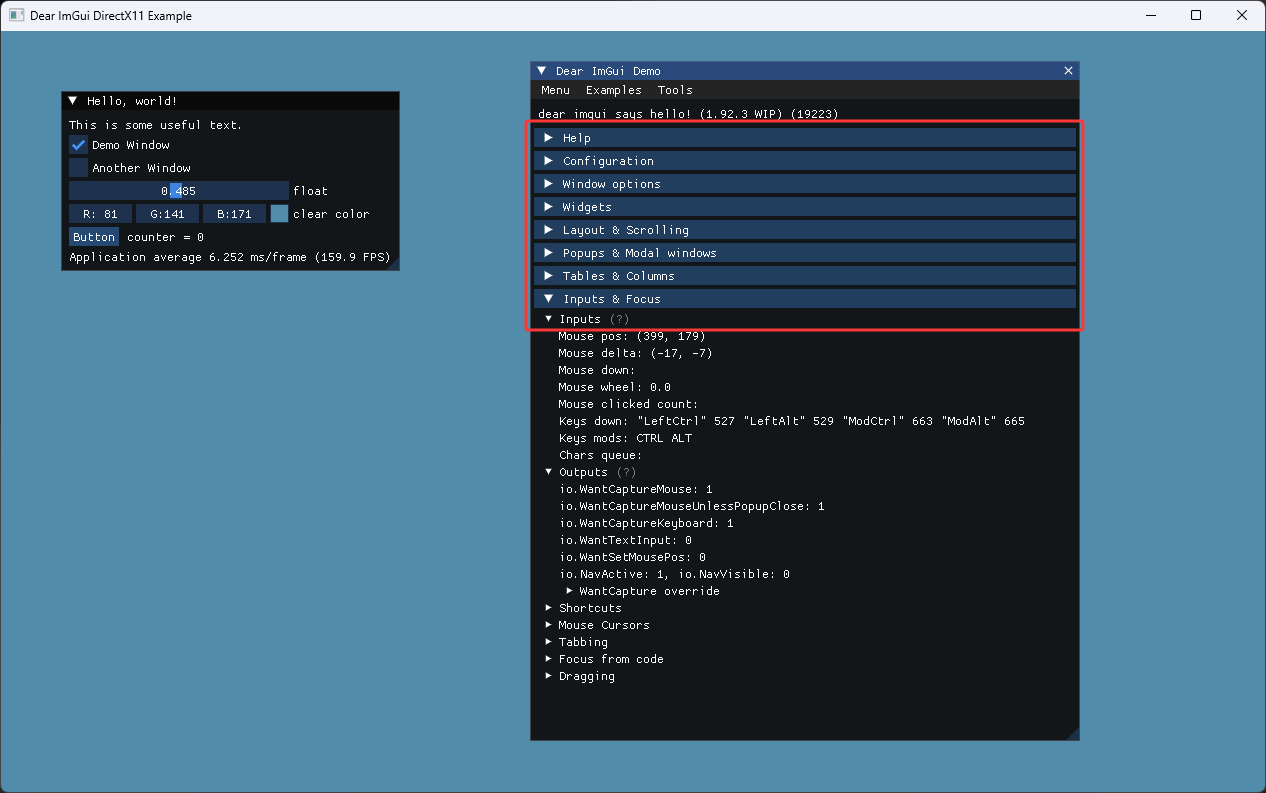Click the 'Mouse clicked count:' line
This screenshot has width=1266, height=793.
(628, 404)
